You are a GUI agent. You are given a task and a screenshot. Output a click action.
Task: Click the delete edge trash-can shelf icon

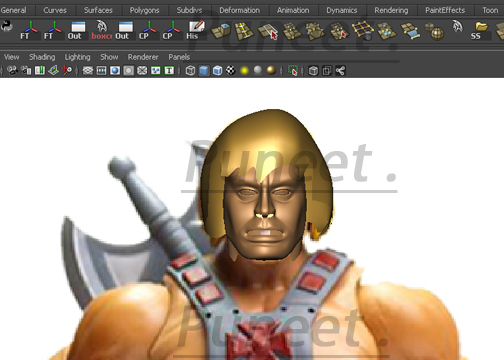(363, 31)
